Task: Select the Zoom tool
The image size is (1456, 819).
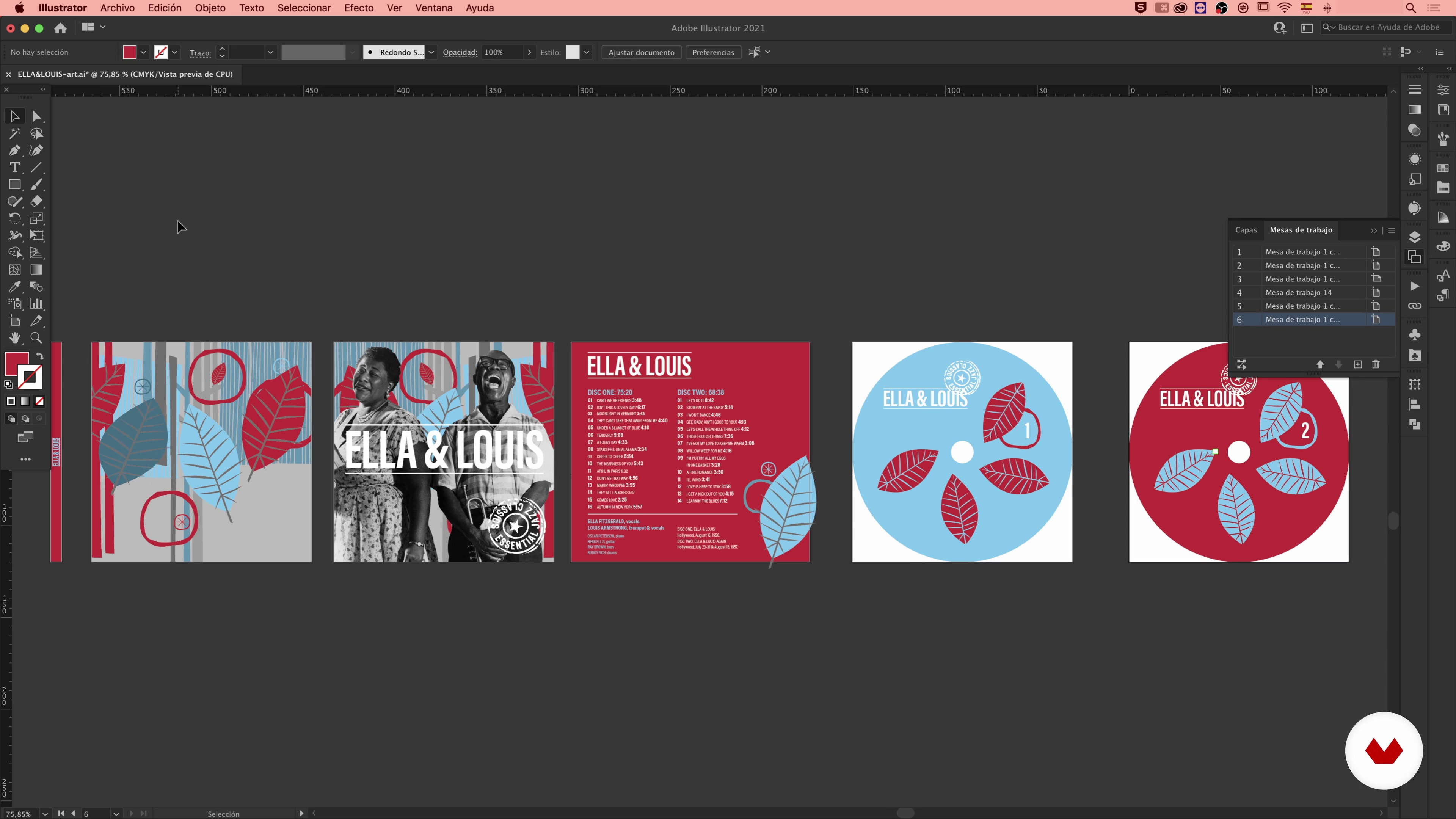Action: coord(36,337)
